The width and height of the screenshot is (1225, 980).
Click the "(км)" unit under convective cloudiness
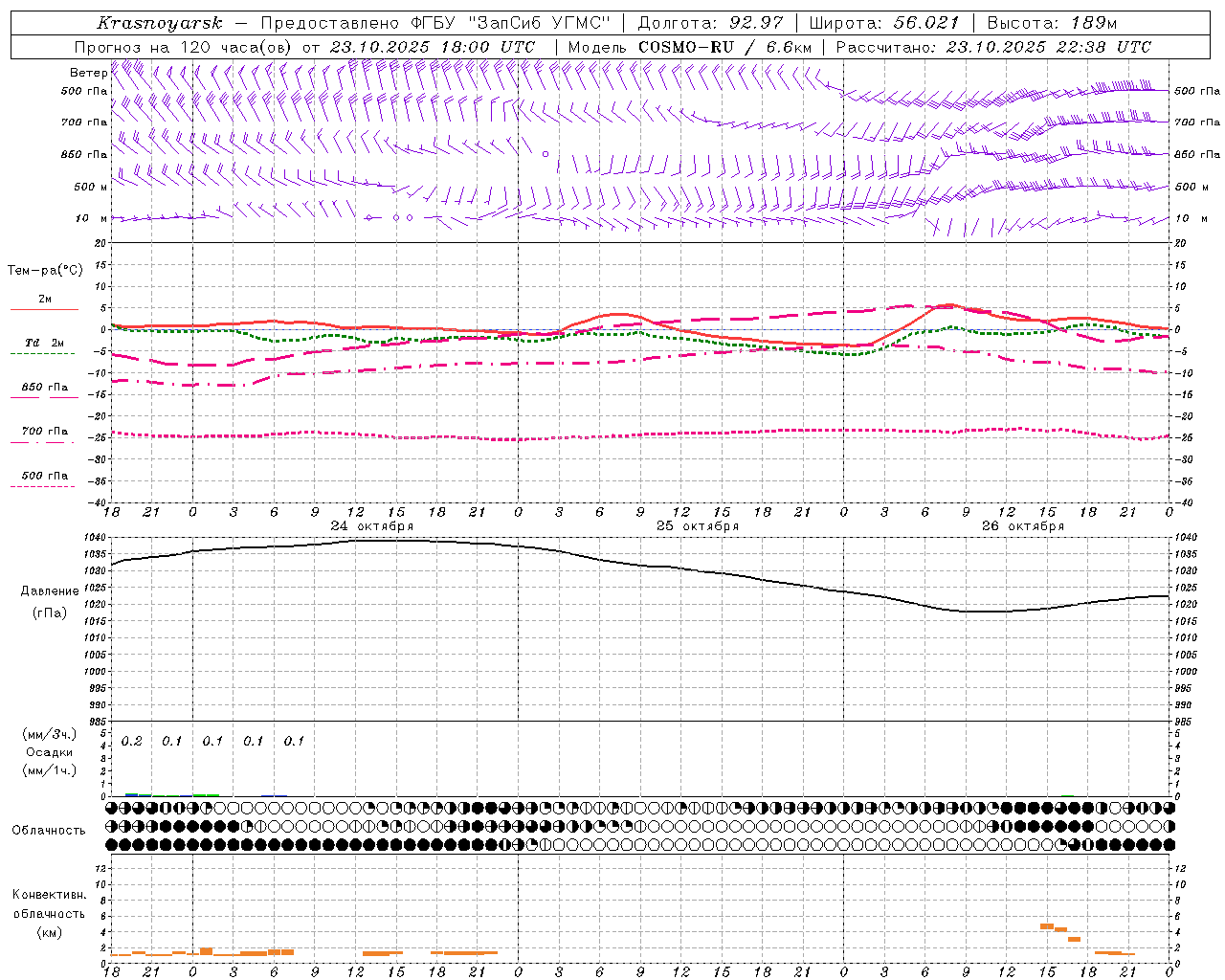(50, 932)
